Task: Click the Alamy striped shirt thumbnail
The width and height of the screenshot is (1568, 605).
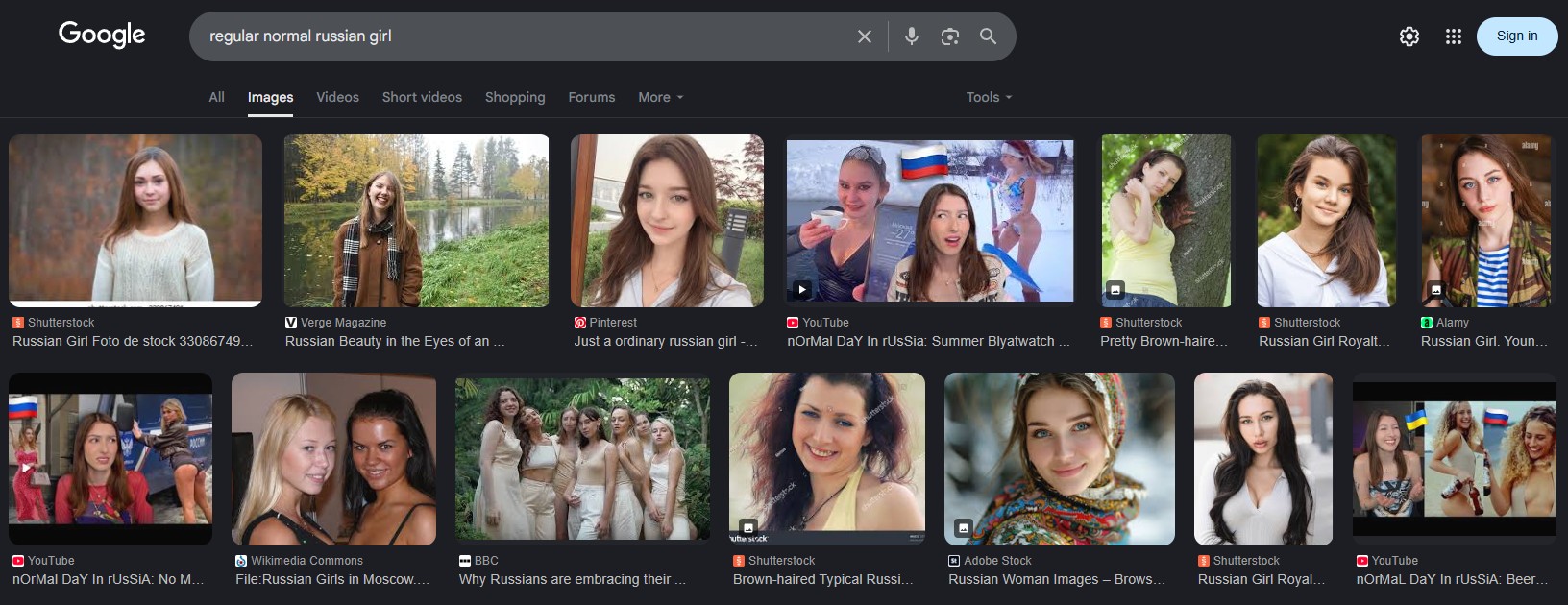Action: 1485,221
